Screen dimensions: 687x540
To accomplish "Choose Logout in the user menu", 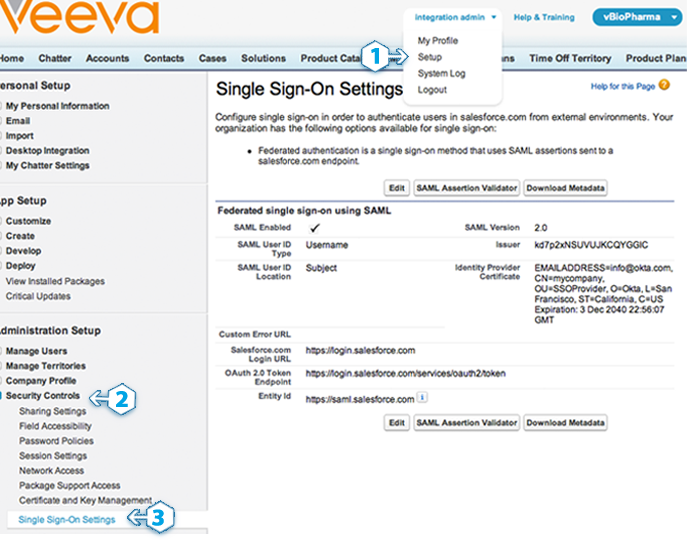I will point(432,90).
